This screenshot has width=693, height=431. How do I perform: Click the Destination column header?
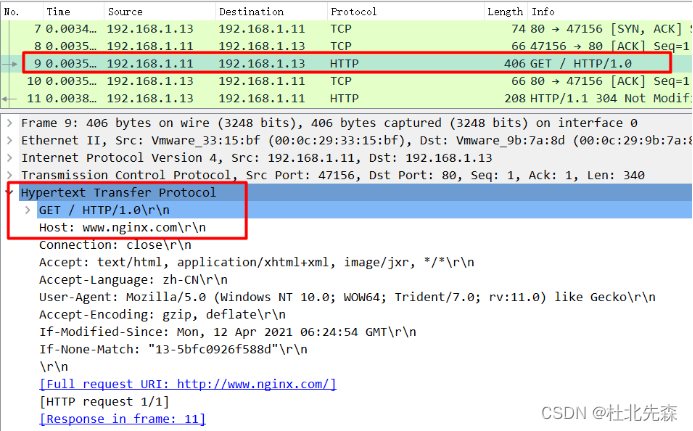(271, 11)
